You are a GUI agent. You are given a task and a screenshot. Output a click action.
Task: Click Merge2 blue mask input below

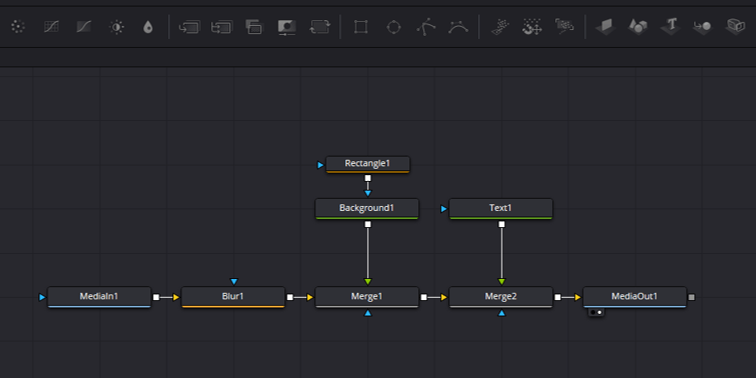(502, 313)
